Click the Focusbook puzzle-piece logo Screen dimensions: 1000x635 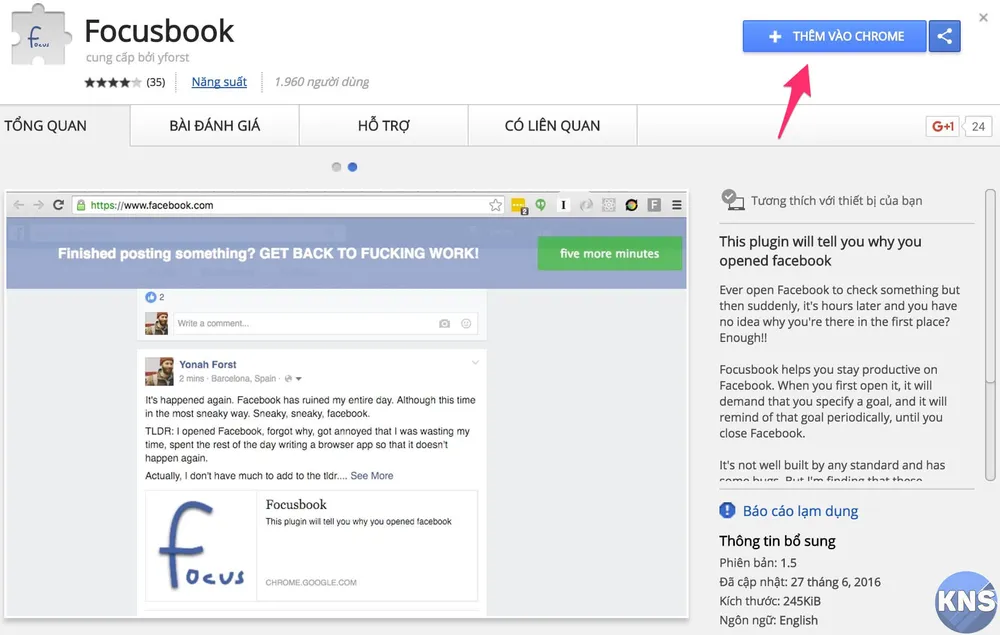(39, 36)
